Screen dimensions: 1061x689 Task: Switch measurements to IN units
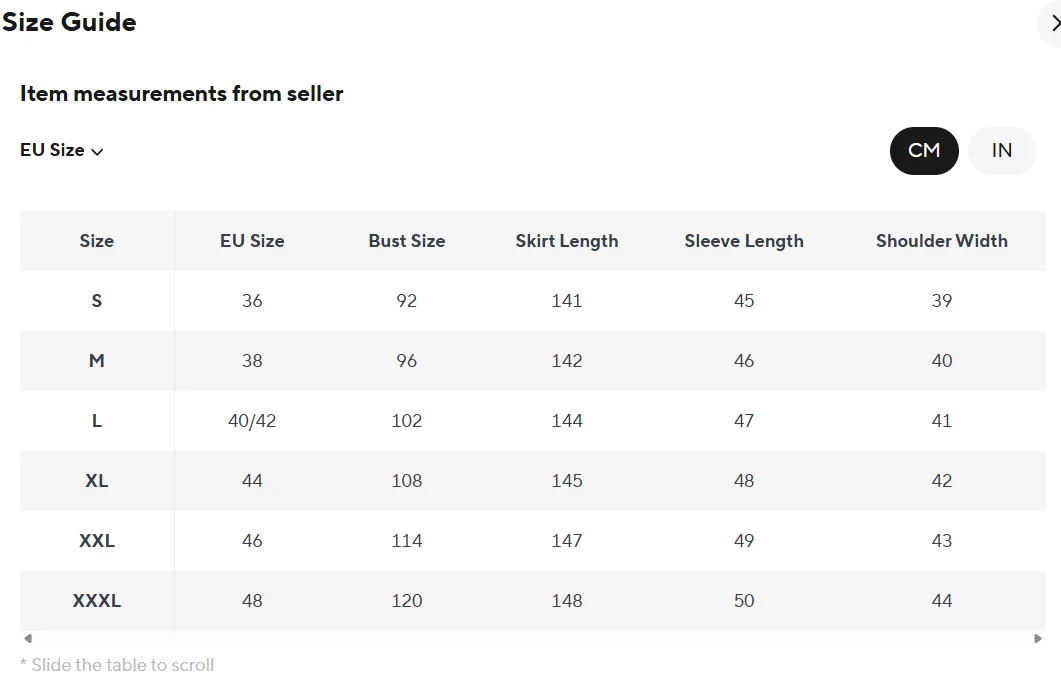1002,151
